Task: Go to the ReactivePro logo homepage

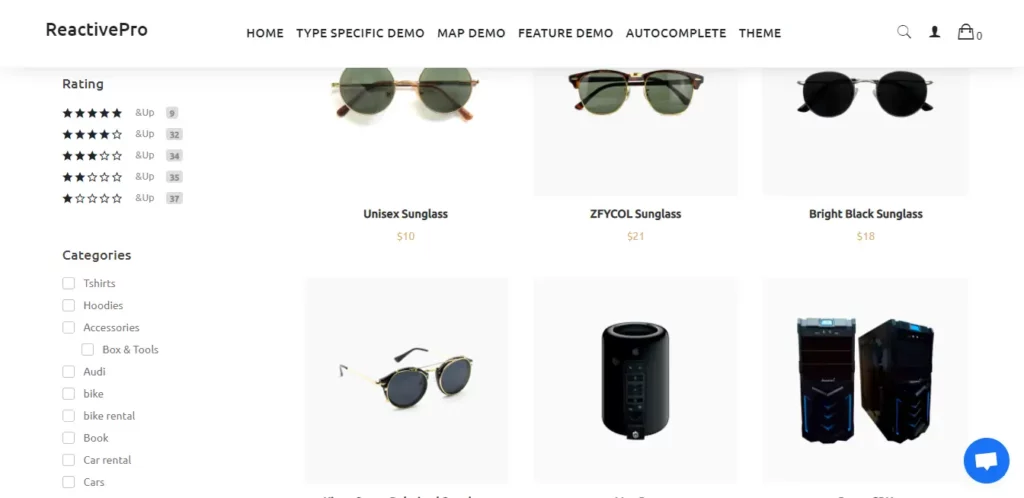Action: tap(97, 29)
